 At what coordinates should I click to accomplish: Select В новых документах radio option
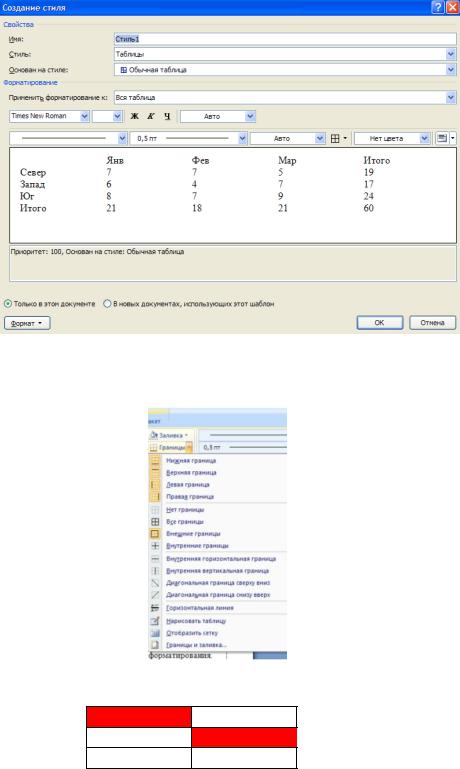(x=107, y=304)
